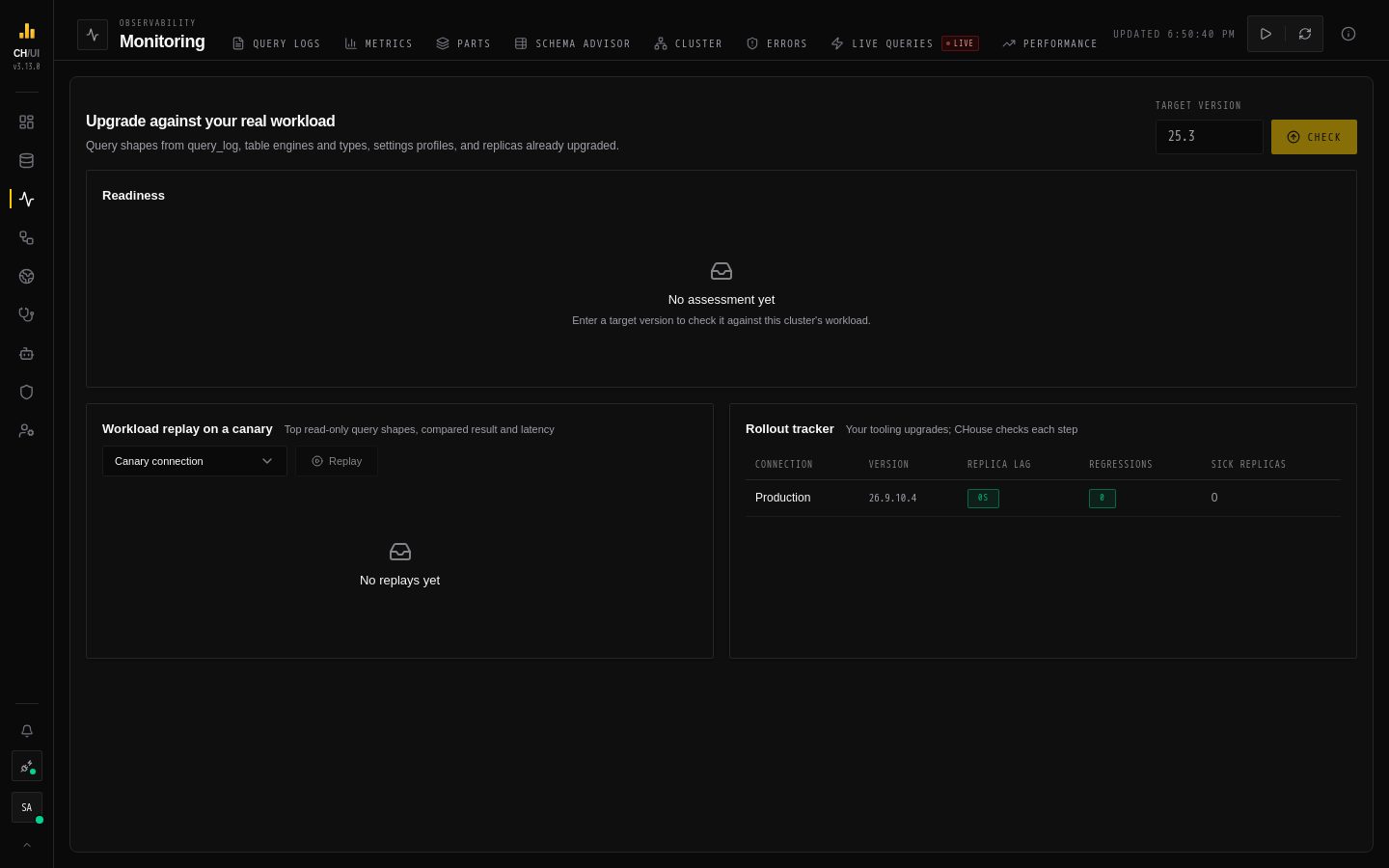The image size is (1389, 868).
Task: Click version 26.9.10.4 in rollout tracker
Action: (892, 499)
